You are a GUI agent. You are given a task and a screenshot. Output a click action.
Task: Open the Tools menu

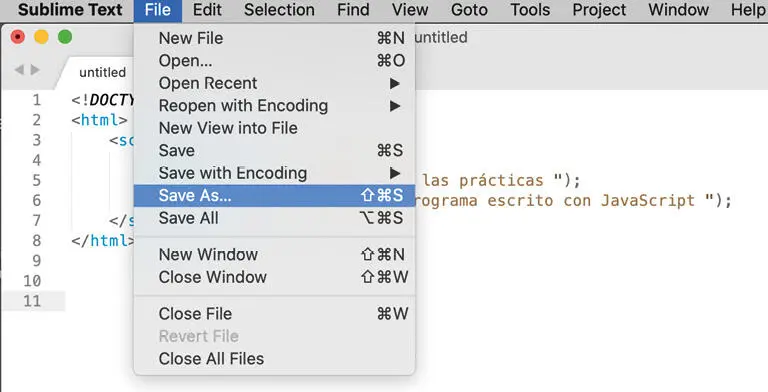pos(530,10)
